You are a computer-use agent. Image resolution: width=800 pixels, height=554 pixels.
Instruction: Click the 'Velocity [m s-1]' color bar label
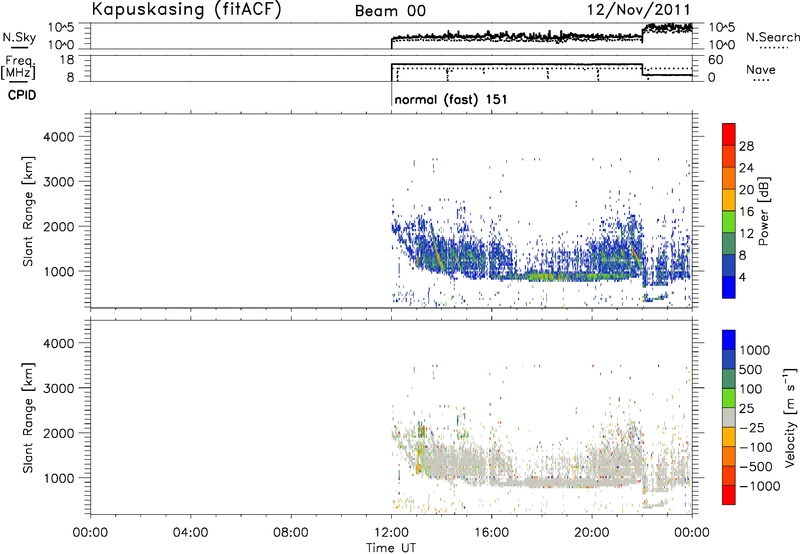(790, 417)
